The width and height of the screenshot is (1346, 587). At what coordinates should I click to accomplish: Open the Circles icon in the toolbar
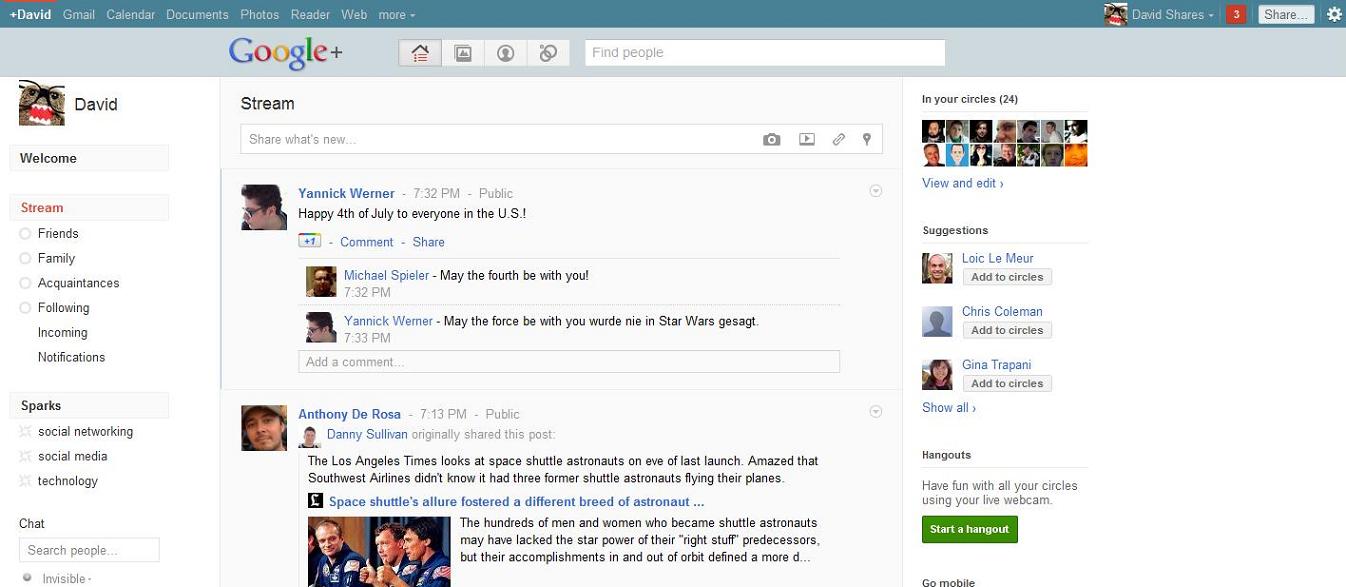547,52
